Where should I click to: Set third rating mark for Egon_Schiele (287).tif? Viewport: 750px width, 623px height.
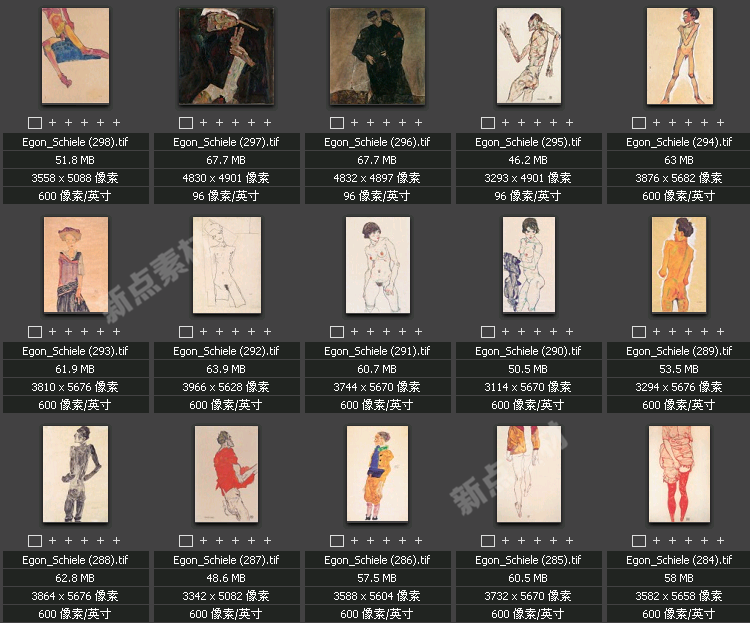235,540
